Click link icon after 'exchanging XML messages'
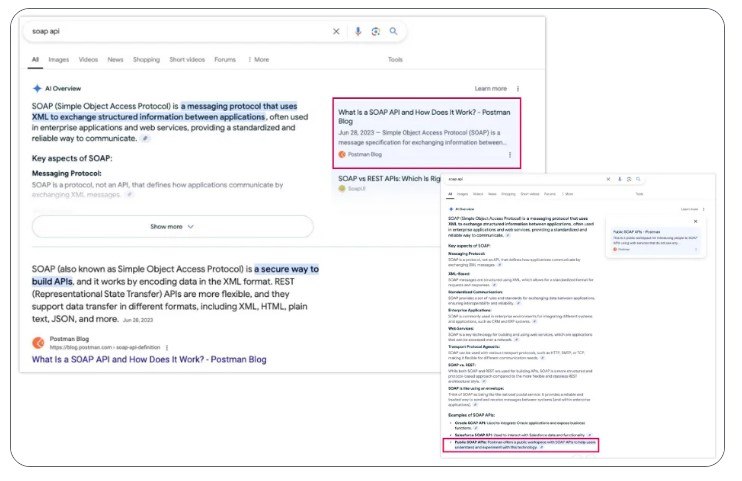 129,195
